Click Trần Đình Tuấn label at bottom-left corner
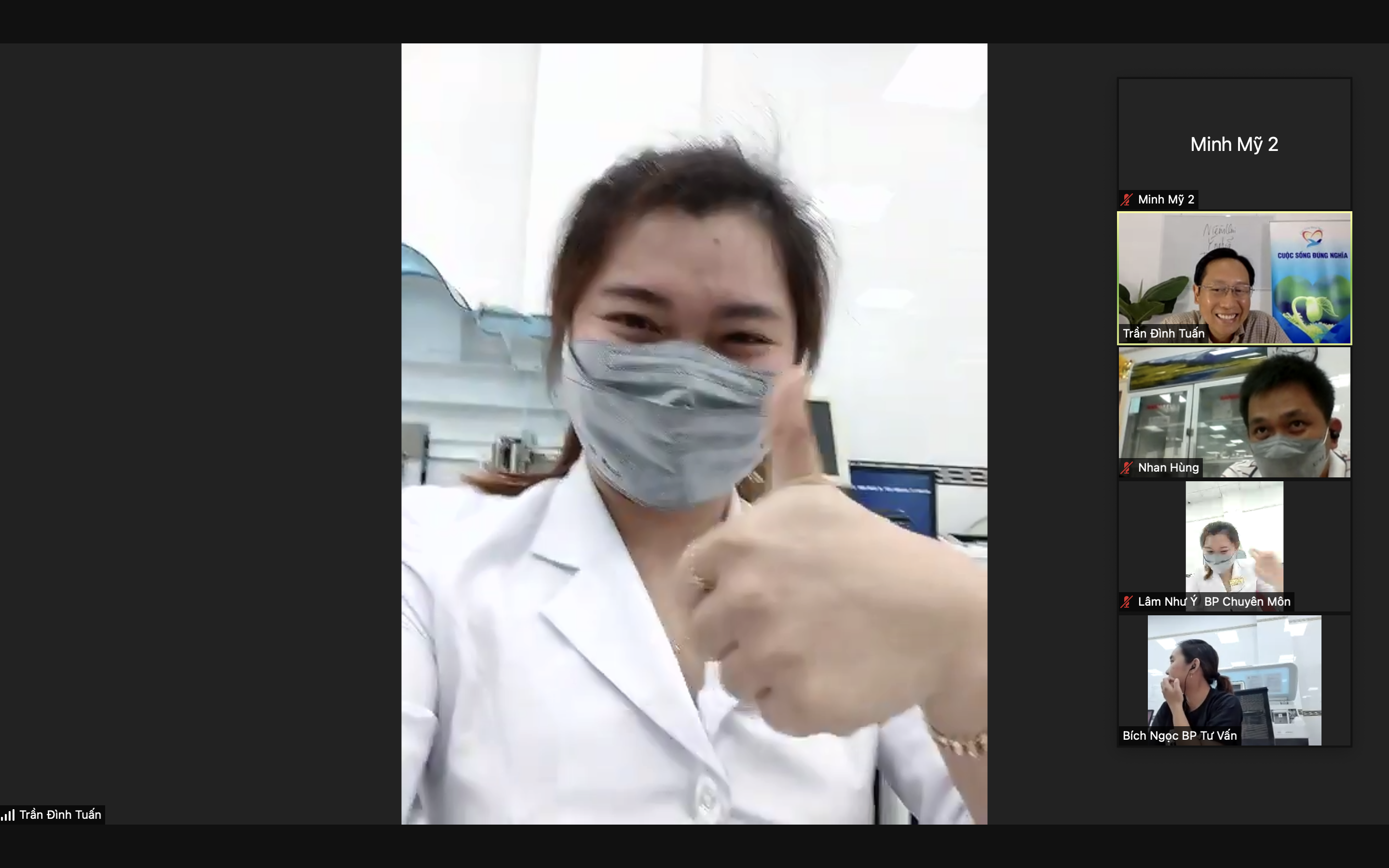 (60, 814)
